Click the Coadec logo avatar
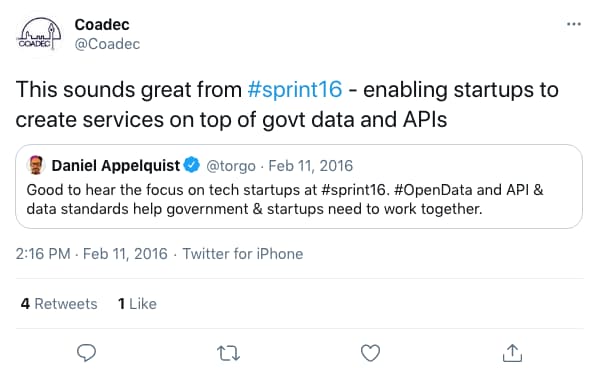The height and width of the screenshot is (377, 598). pyautogui.click(x=40, y=34)
